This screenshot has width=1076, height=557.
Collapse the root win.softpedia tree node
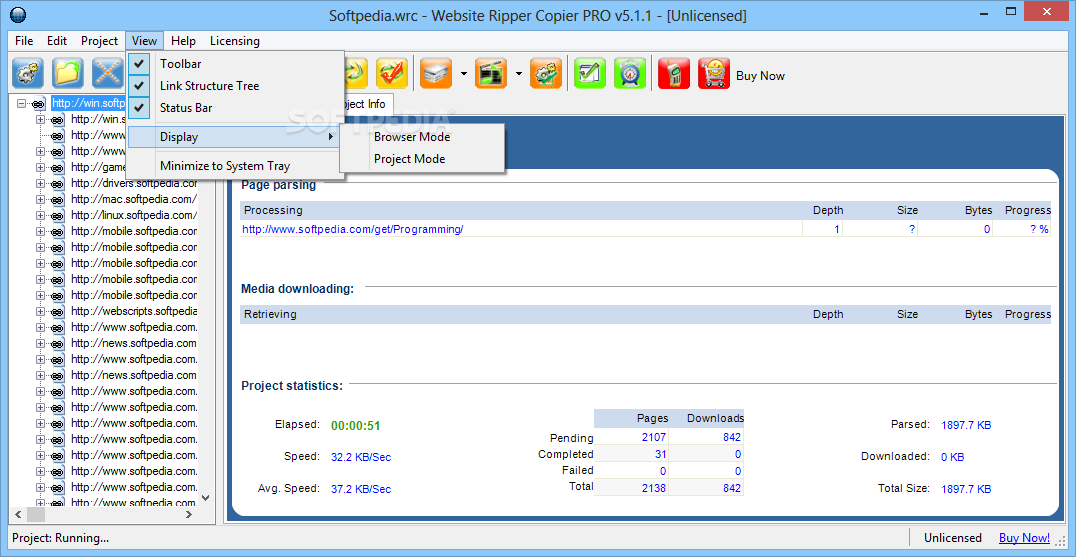[21, 104]
